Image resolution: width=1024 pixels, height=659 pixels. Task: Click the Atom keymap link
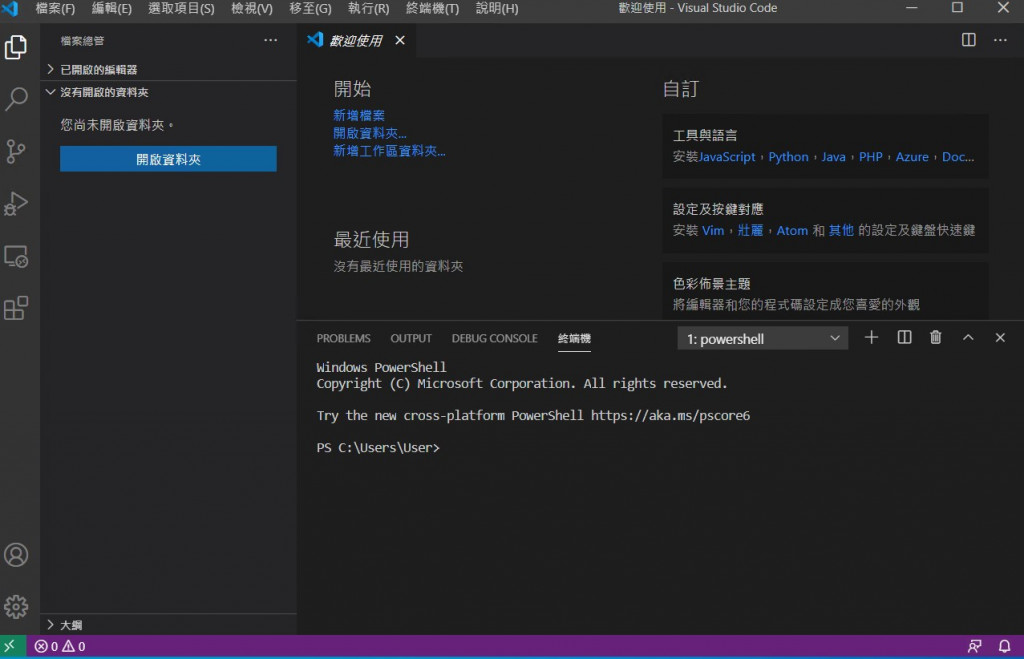(x=792, y=231)
